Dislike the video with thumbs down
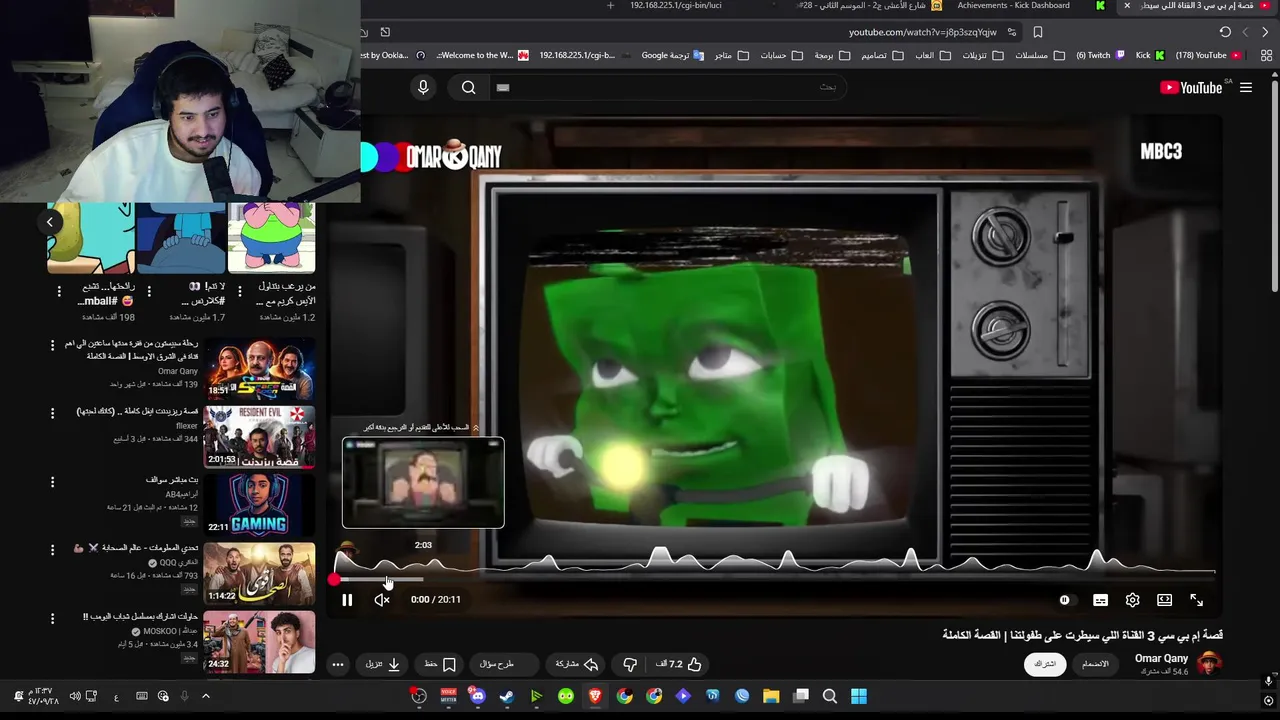Screen dimensions: 1280x720 tap(630, 664)
